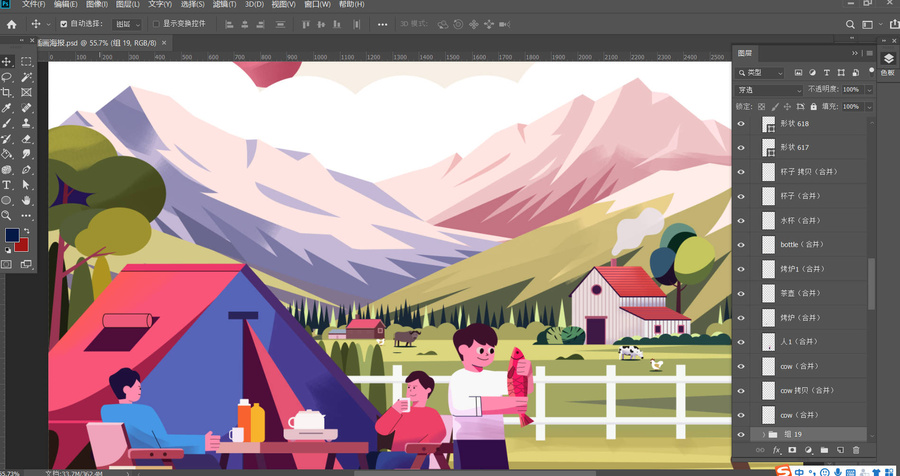Enable the 显示变换控件 checkbox
The image size is (900, 476).
[156, 24]
